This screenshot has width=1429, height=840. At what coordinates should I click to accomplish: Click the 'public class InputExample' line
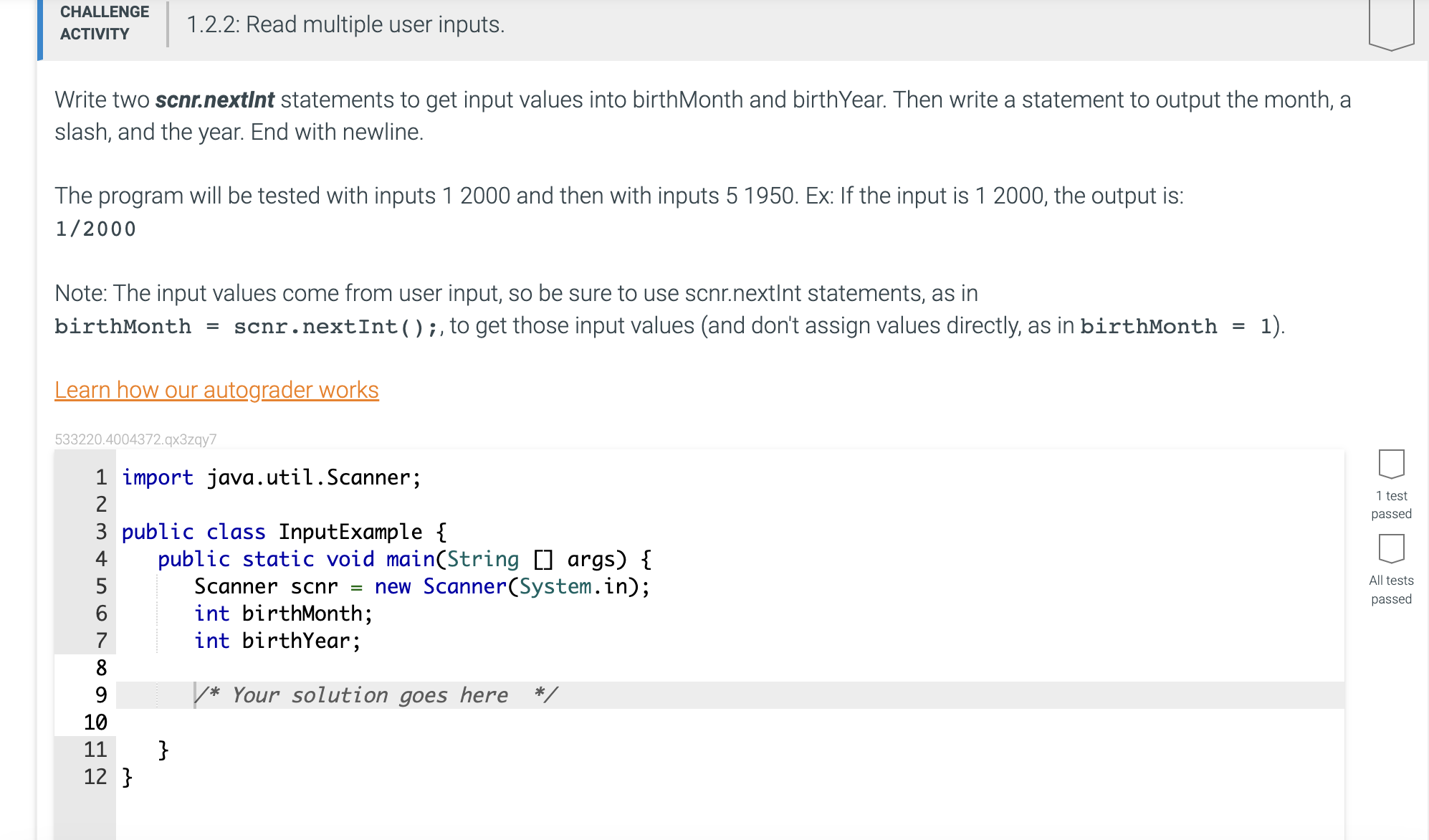[x=284, y=531]
